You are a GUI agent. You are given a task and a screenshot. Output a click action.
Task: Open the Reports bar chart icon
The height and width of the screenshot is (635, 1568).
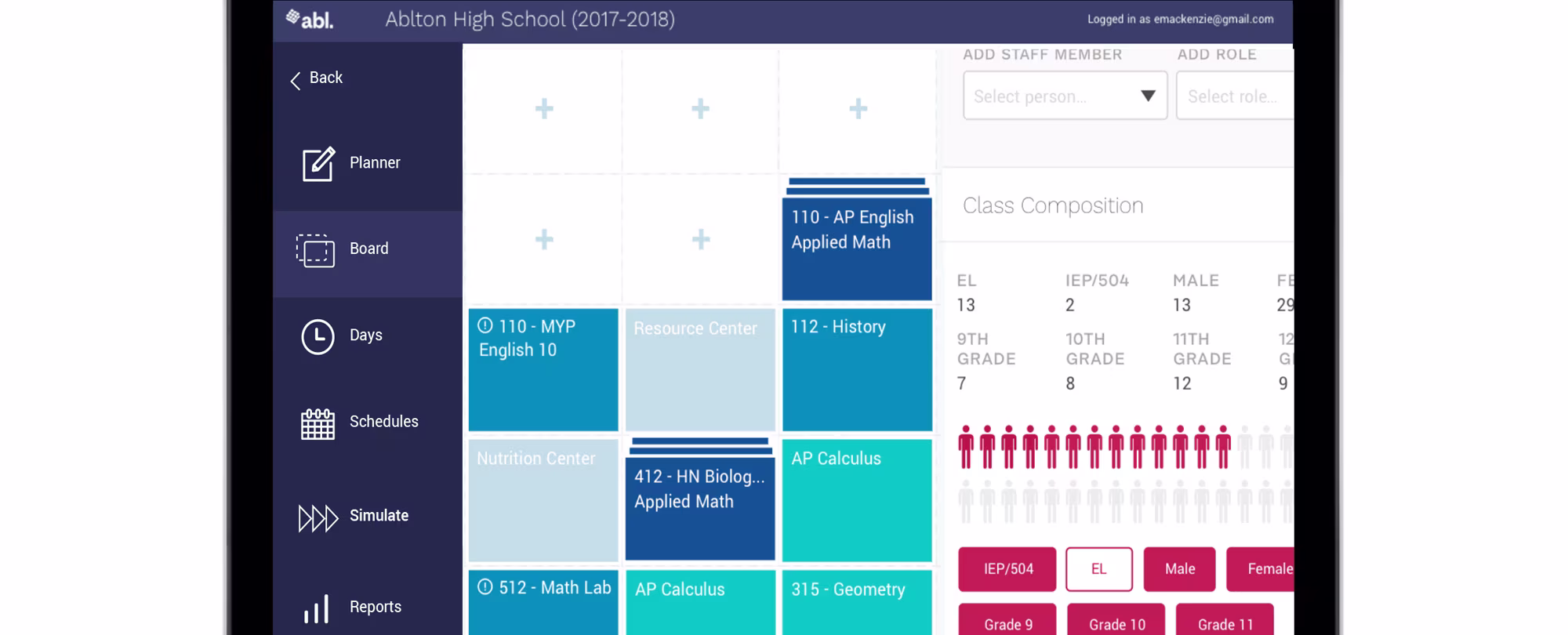[317, 608]
